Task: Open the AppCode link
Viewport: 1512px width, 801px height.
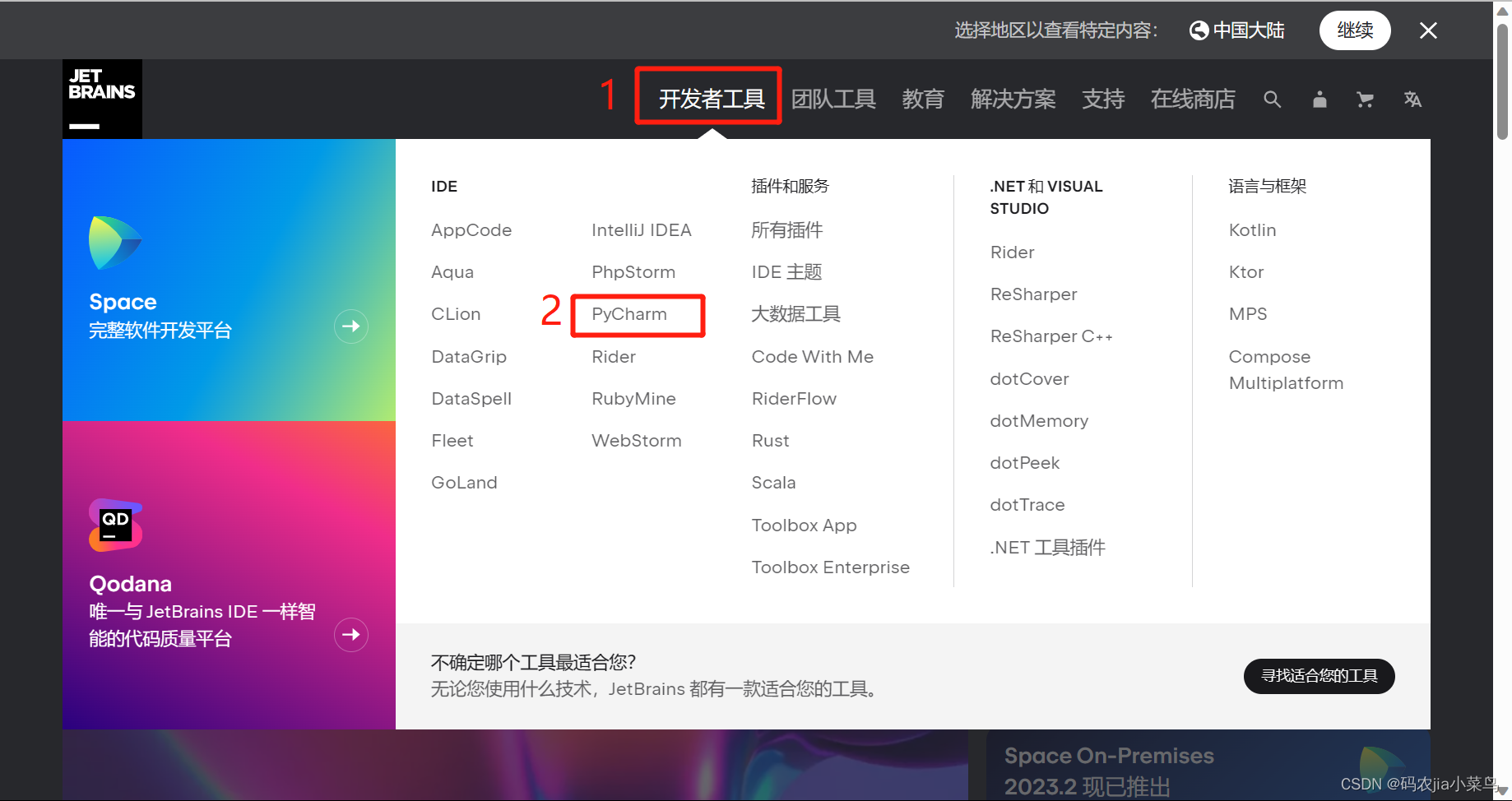Action: (471, 230)
